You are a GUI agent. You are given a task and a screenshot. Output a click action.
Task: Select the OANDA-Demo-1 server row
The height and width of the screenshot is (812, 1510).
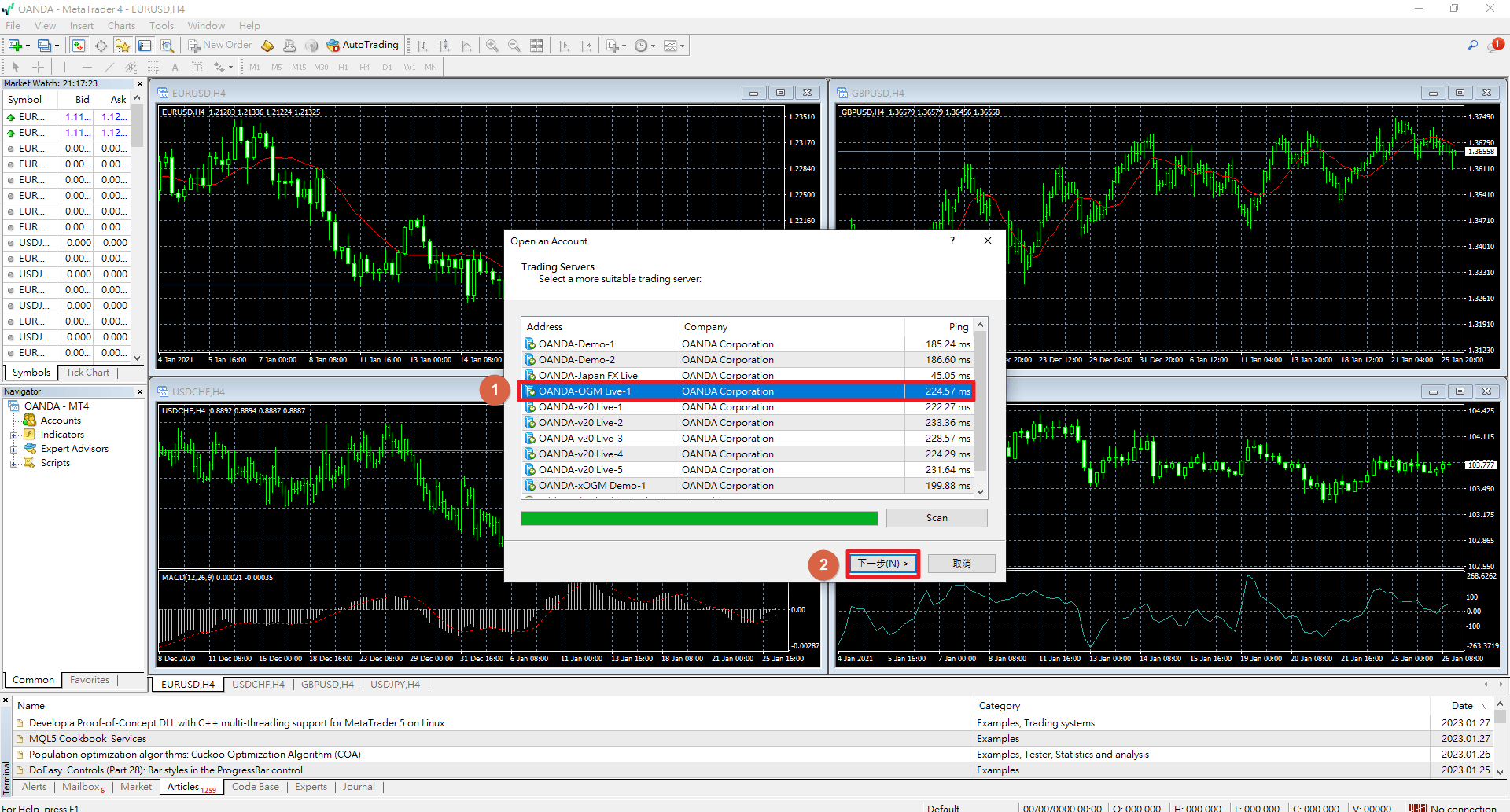(x=748, y=344)
